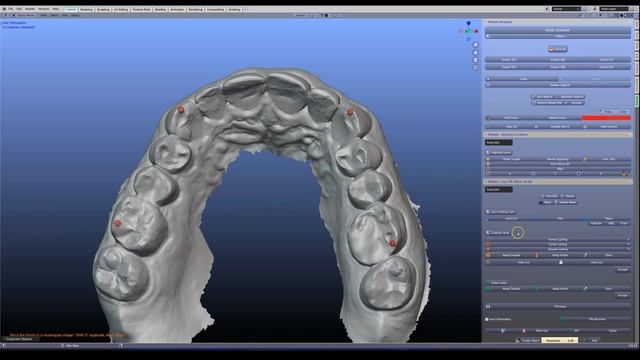Collapse the Models Aligning panel header
Screen dimensions: 640x360
(558, 134)
